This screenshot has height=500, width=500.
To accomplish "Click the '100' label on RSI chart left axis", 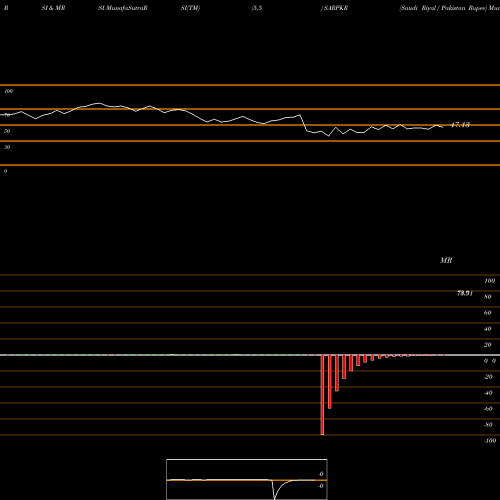I will 9,91.
